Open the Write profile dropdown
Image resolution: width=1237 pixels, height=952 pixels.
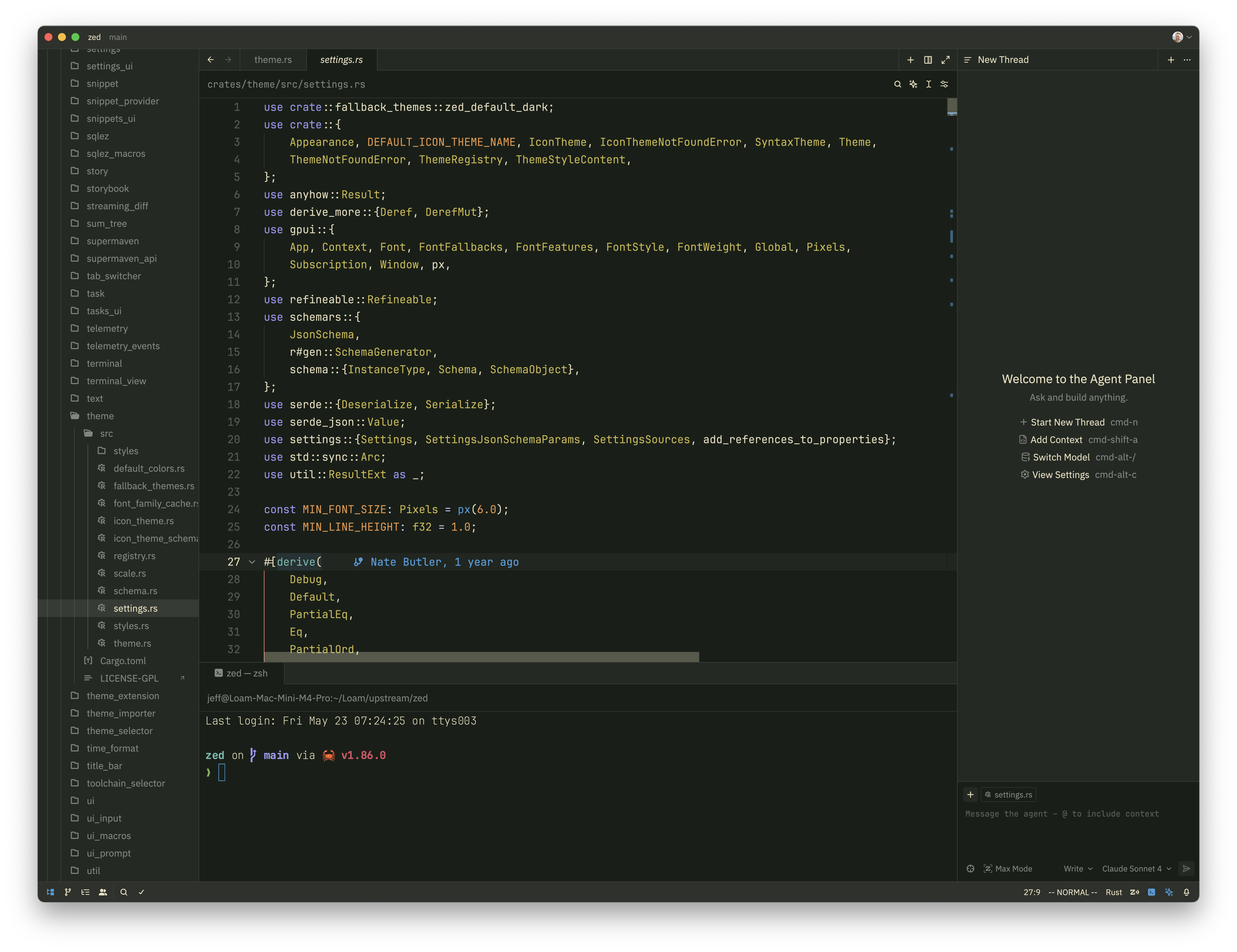coord(1078,869)
